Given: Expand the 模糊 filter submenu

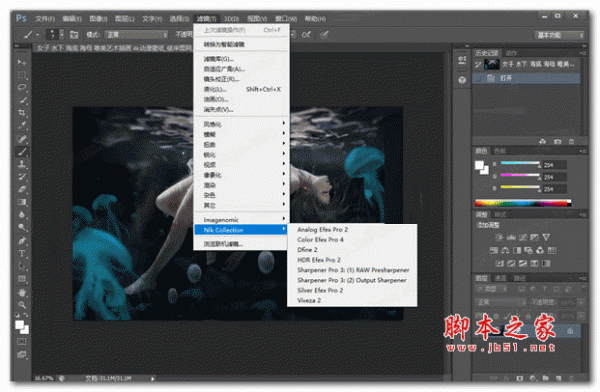Looking at the screenshot, I should [241, 134].
